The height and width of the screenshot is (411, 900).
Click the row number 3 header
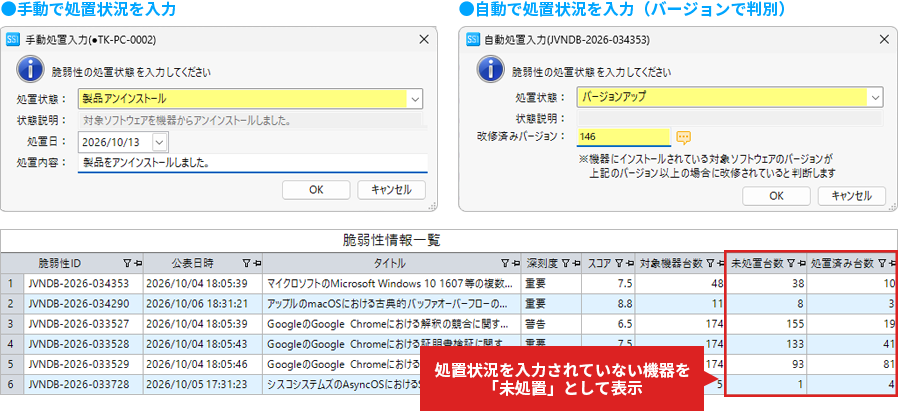click(x=12, y=324)
